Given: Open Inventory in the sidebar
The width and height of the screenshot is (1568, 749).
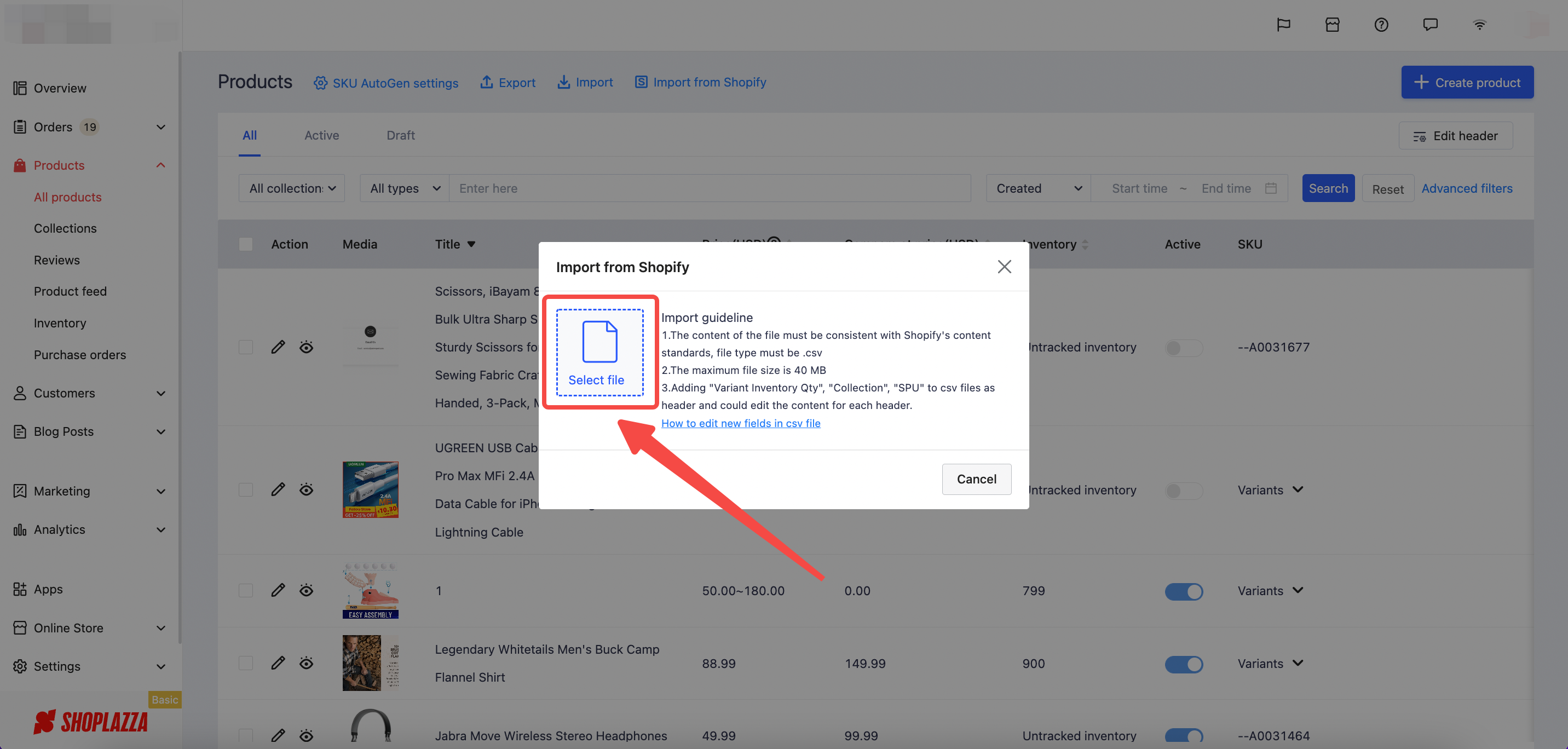Looking at the screenshot, I should click(60, 324).
